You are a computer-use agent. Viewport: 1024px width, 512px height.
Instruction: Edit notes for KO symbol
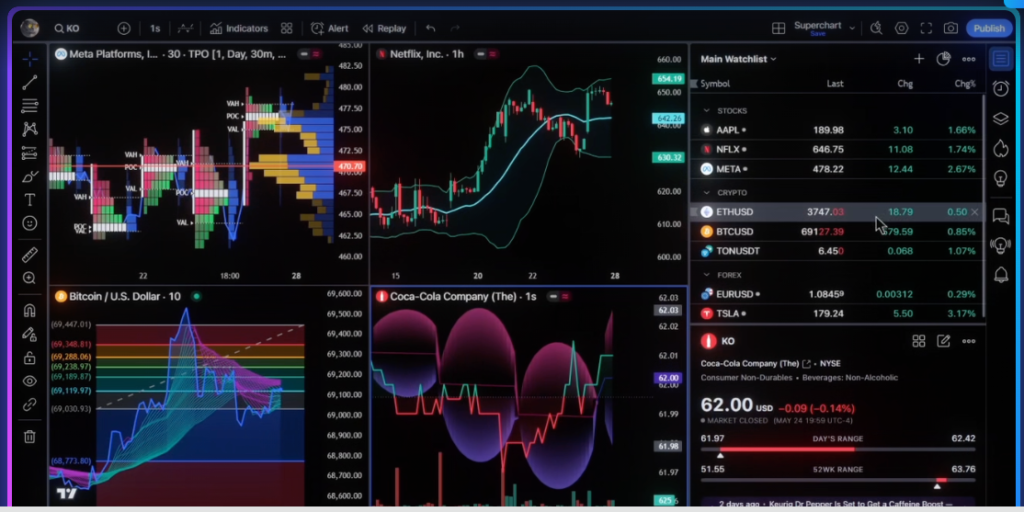[943, 341]
